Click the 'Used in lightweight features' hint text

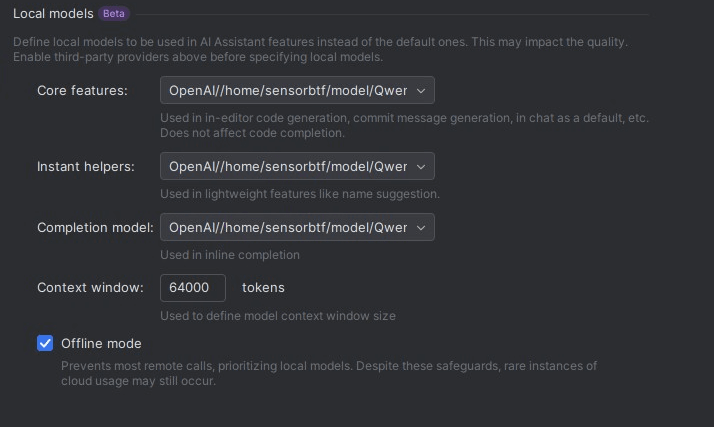[x=300, y=194]
